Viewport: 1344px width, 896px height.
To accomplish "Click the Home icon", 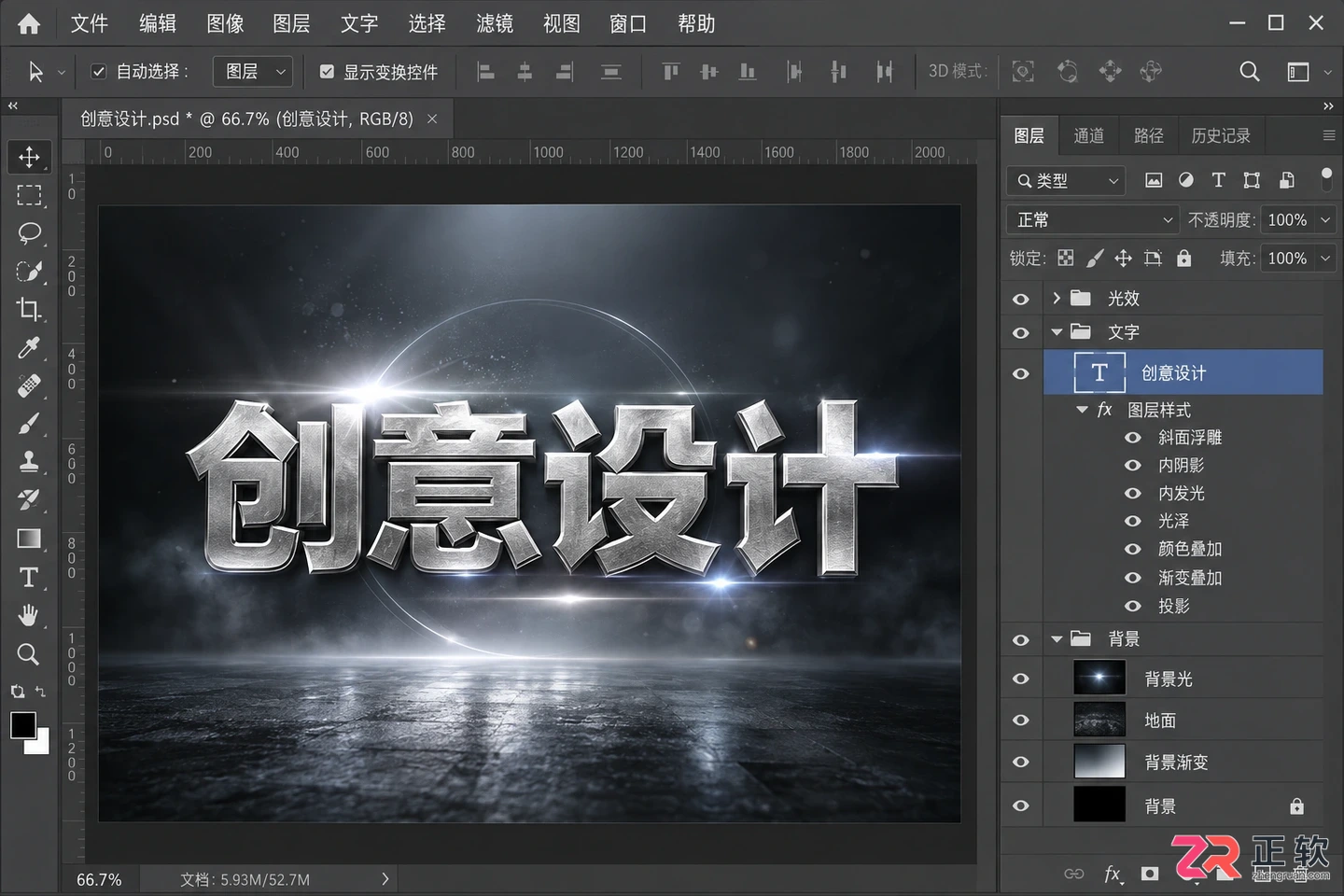I will 29,23.
